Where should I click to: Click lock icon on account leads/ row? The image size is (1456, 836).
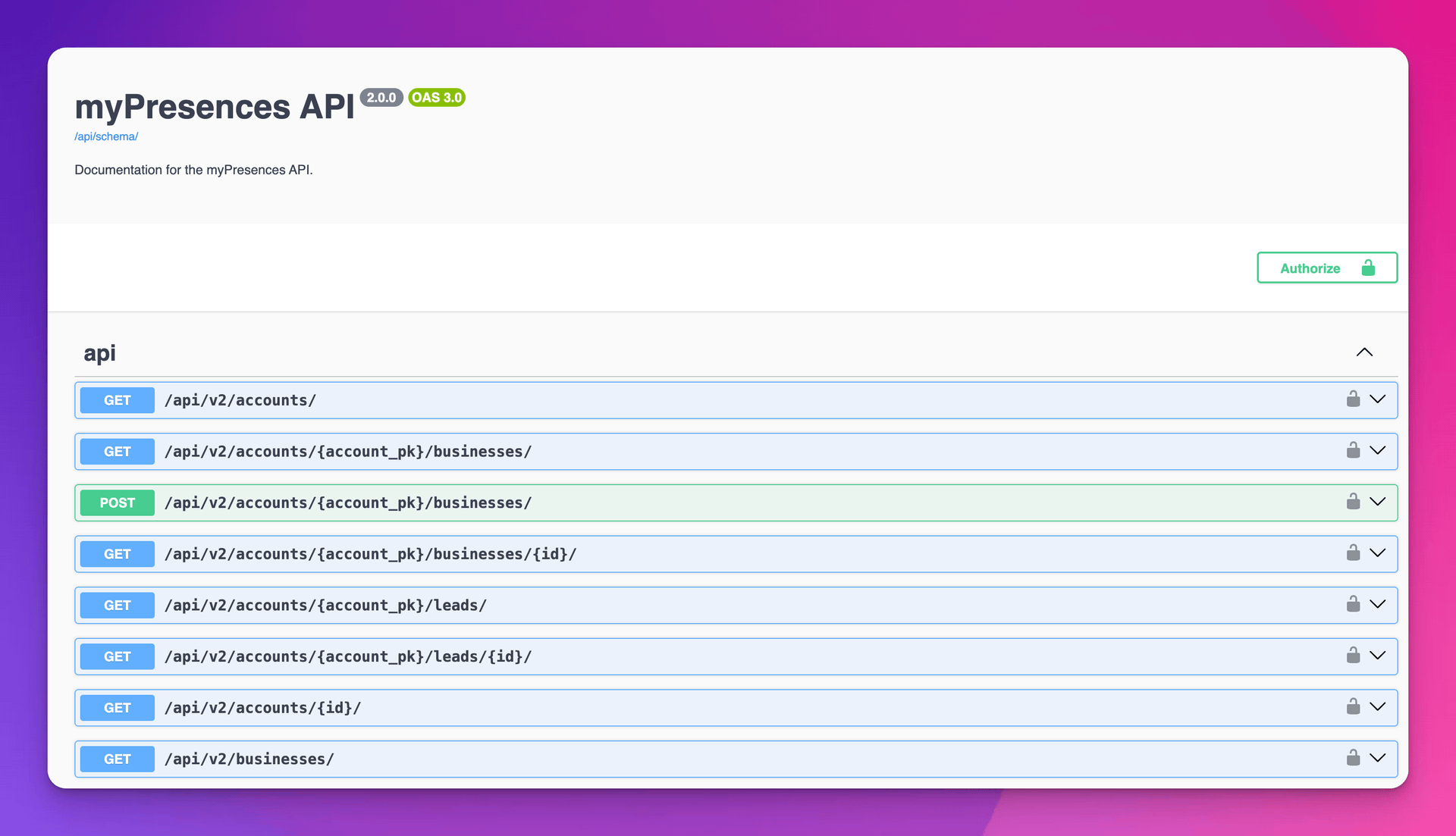[1353, 605]
